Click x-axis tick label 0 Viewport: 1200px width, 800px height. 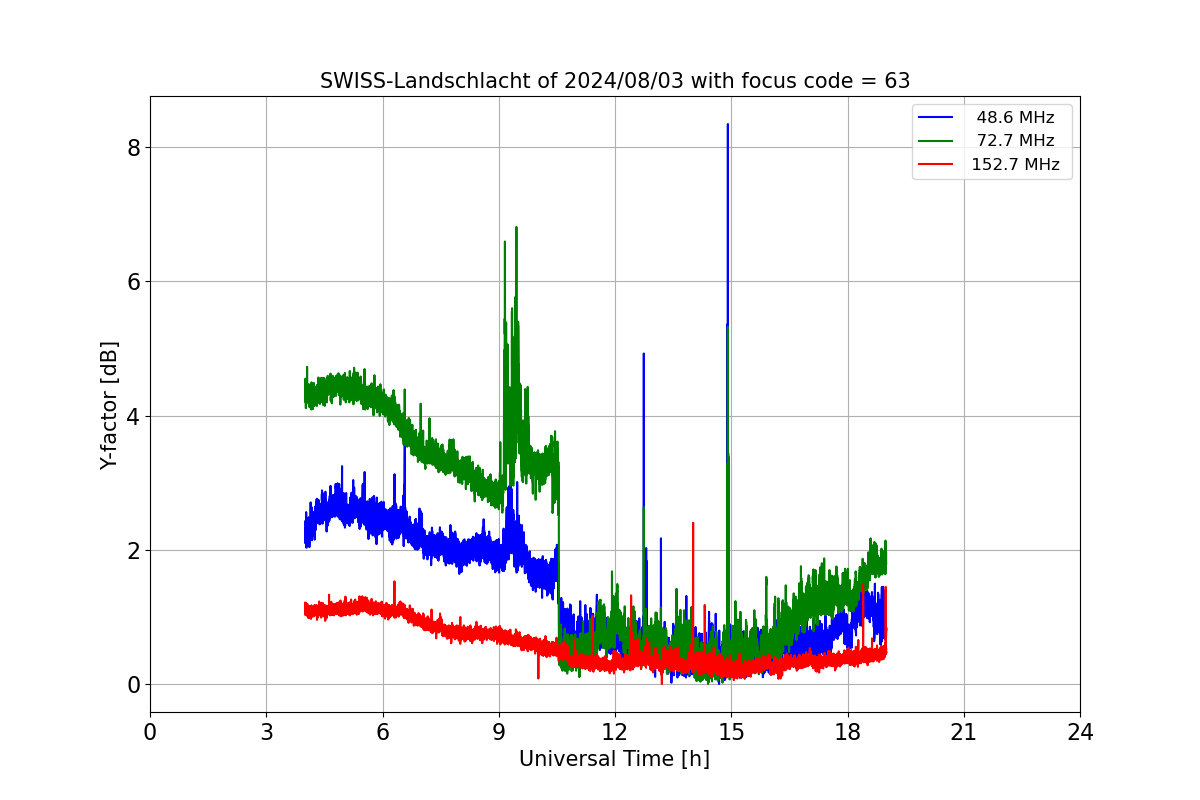[150, 733]
